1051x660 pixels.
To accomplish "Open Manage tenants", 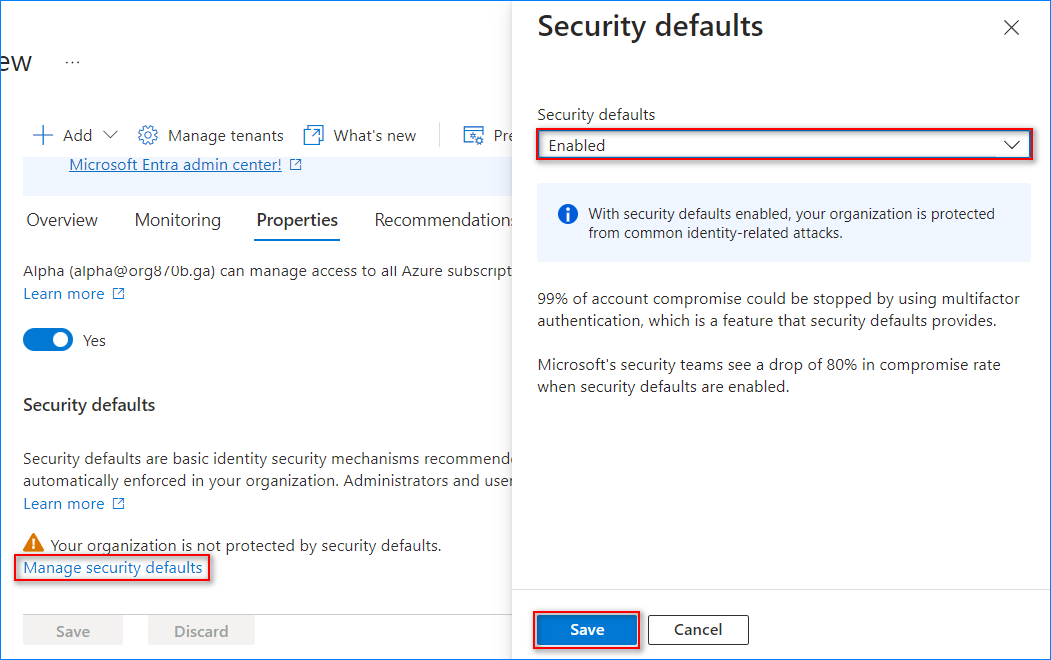I will [225, 135].
